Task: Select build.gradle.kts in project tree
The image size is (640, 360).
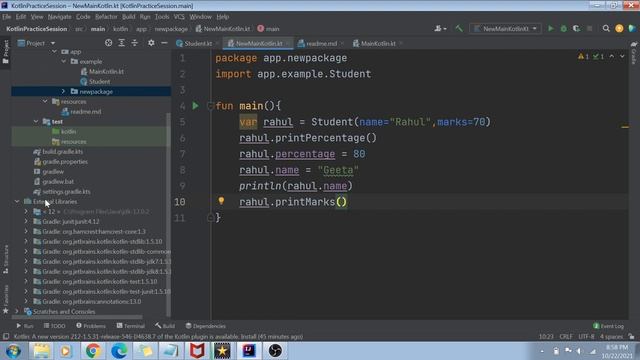Action: click(x=62, y=151)
